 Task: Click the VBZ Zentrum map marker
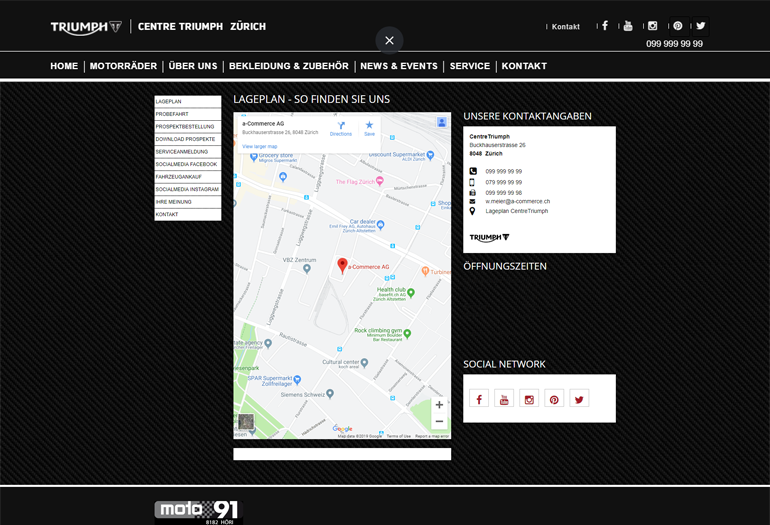point(307,269)
